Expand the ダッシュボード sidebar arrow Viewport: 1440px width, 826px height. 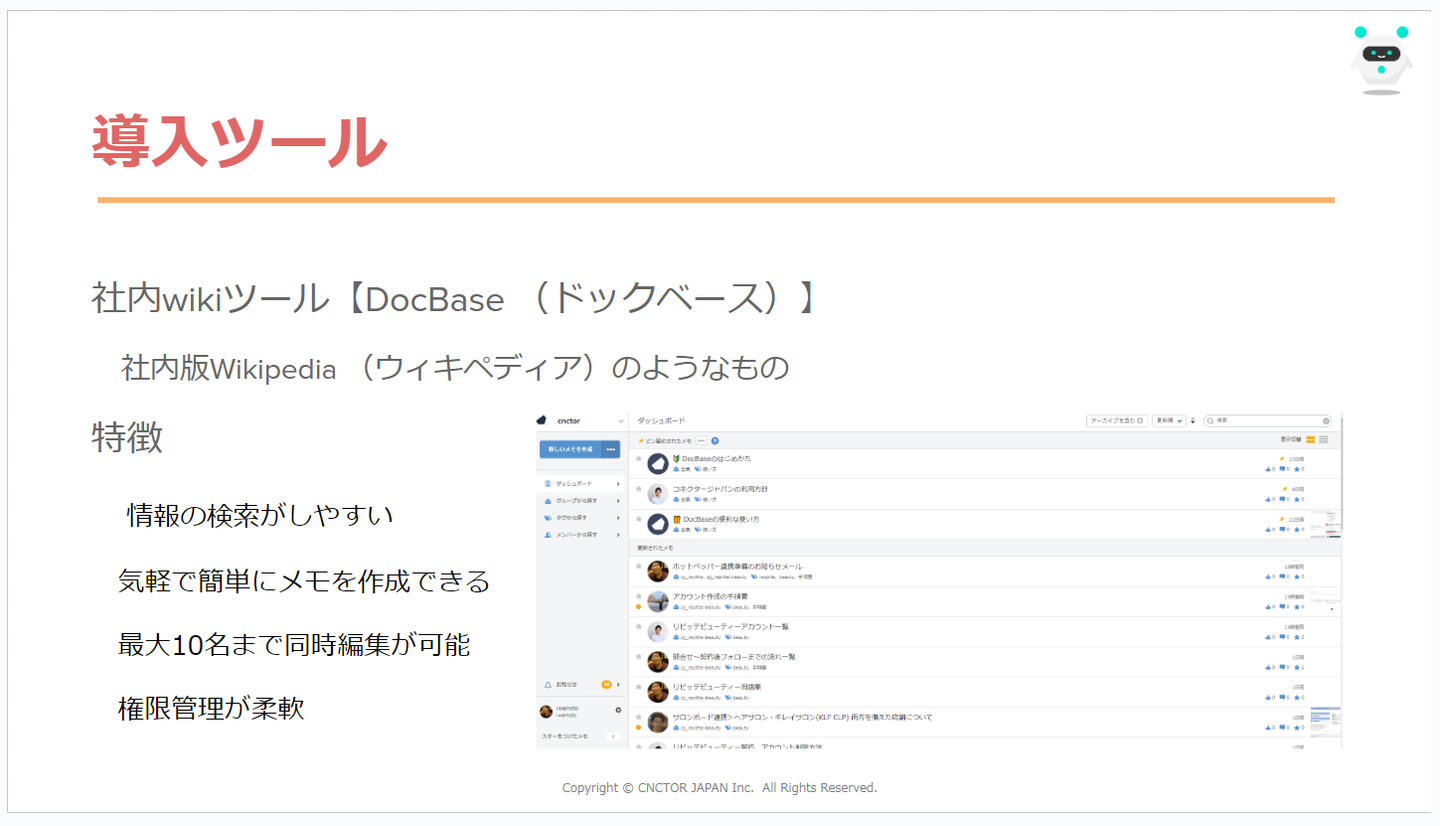[619, 484]
